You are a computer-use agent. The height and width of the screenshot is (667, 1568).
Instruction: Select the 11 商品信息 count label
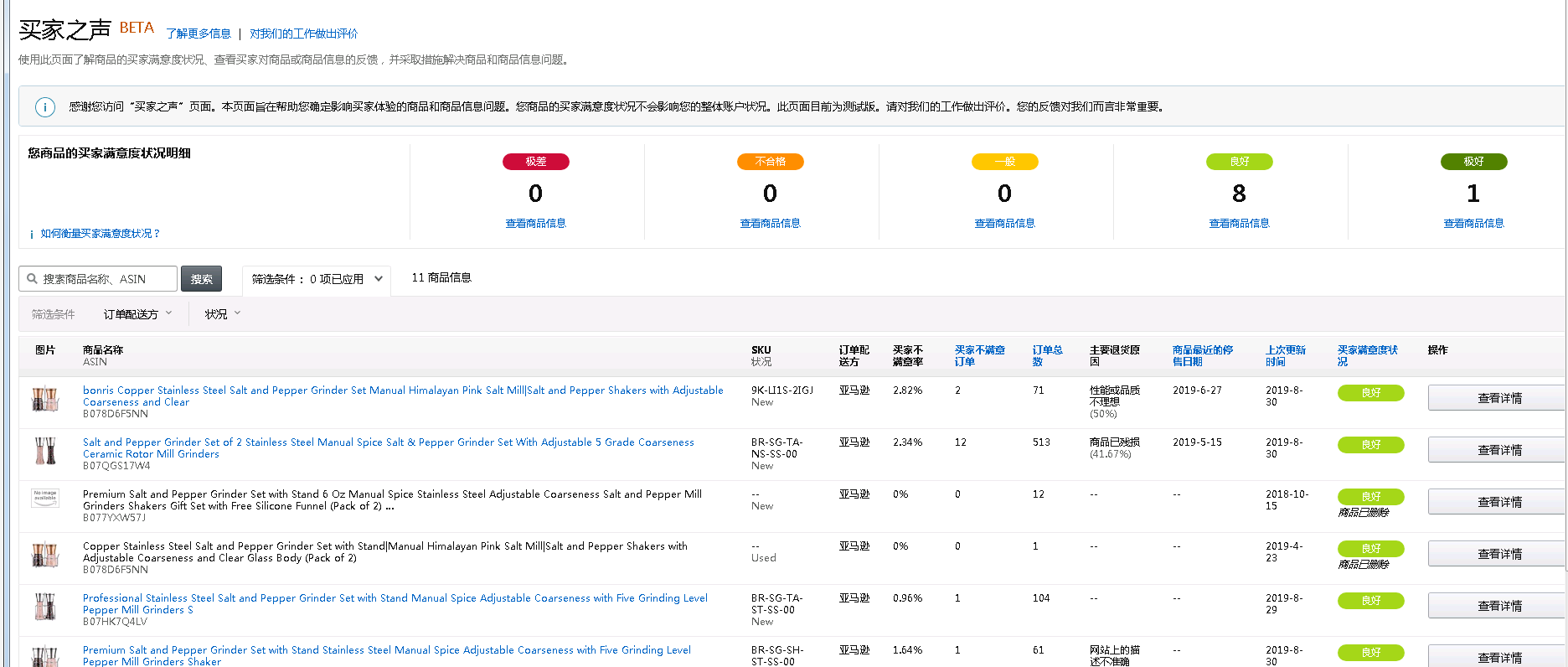tap(441, 277)
